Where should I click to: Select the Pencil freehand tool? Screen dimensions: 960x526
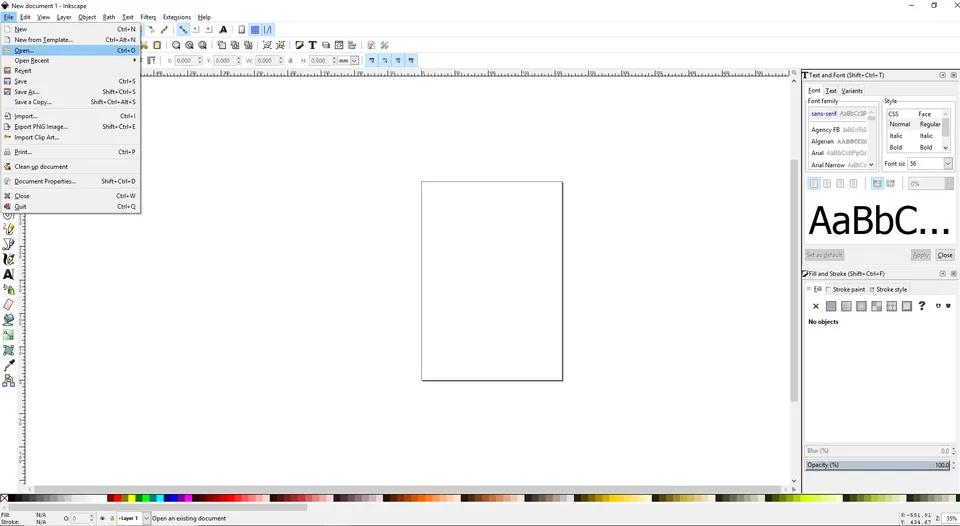(x=9, y=228)
